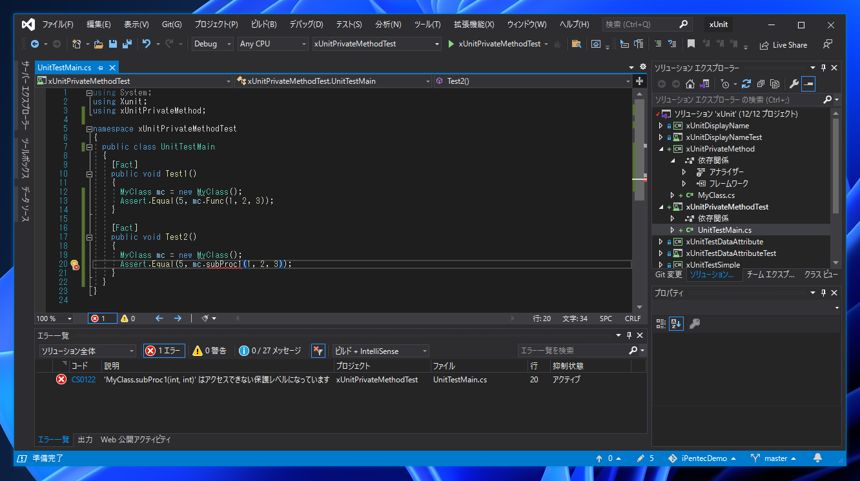Collapse the xUnitPrivateMethod project node

pyautogui.click(x=660, y=149)
